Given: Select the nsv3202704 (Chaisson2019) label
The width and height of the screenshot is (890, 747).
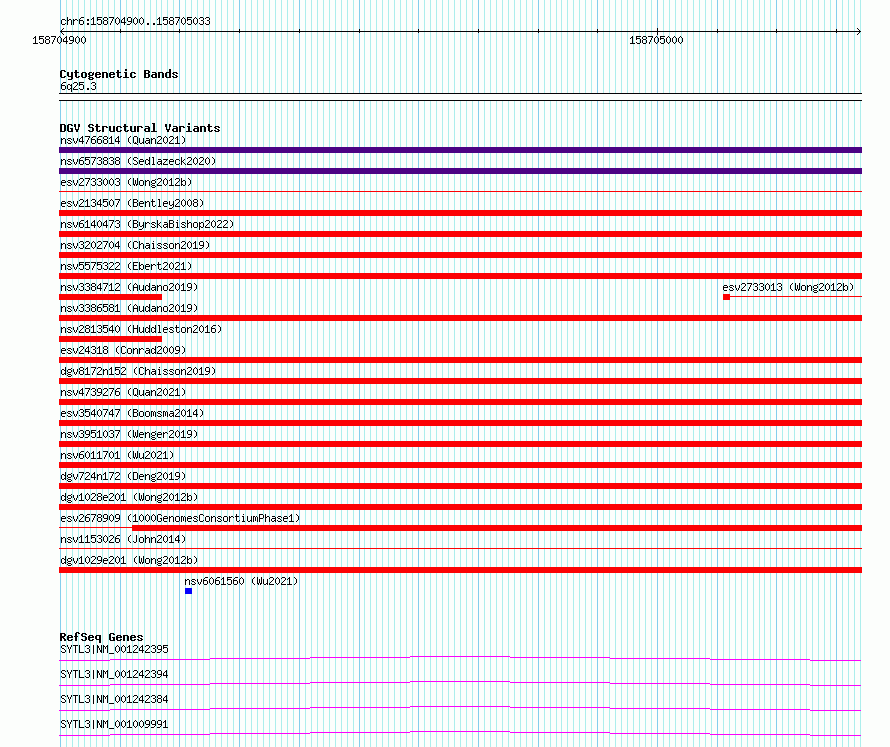Looking at the screenshot, I should (x=135, y=245).
